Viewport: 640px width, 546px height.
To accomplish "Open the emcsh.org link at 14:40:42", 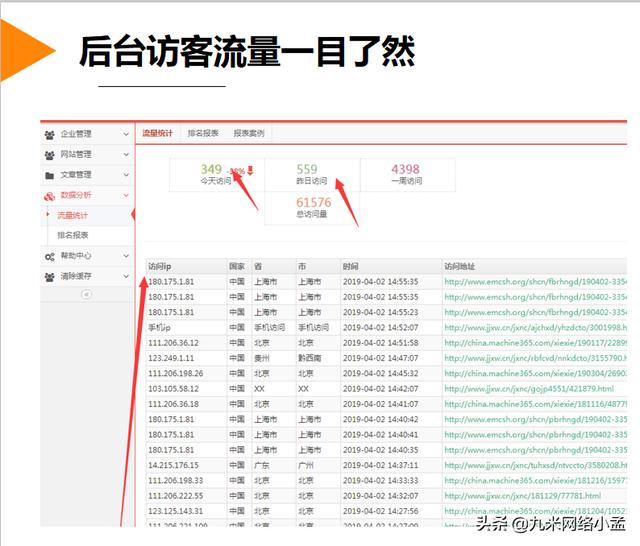I will tap(535, 419).
